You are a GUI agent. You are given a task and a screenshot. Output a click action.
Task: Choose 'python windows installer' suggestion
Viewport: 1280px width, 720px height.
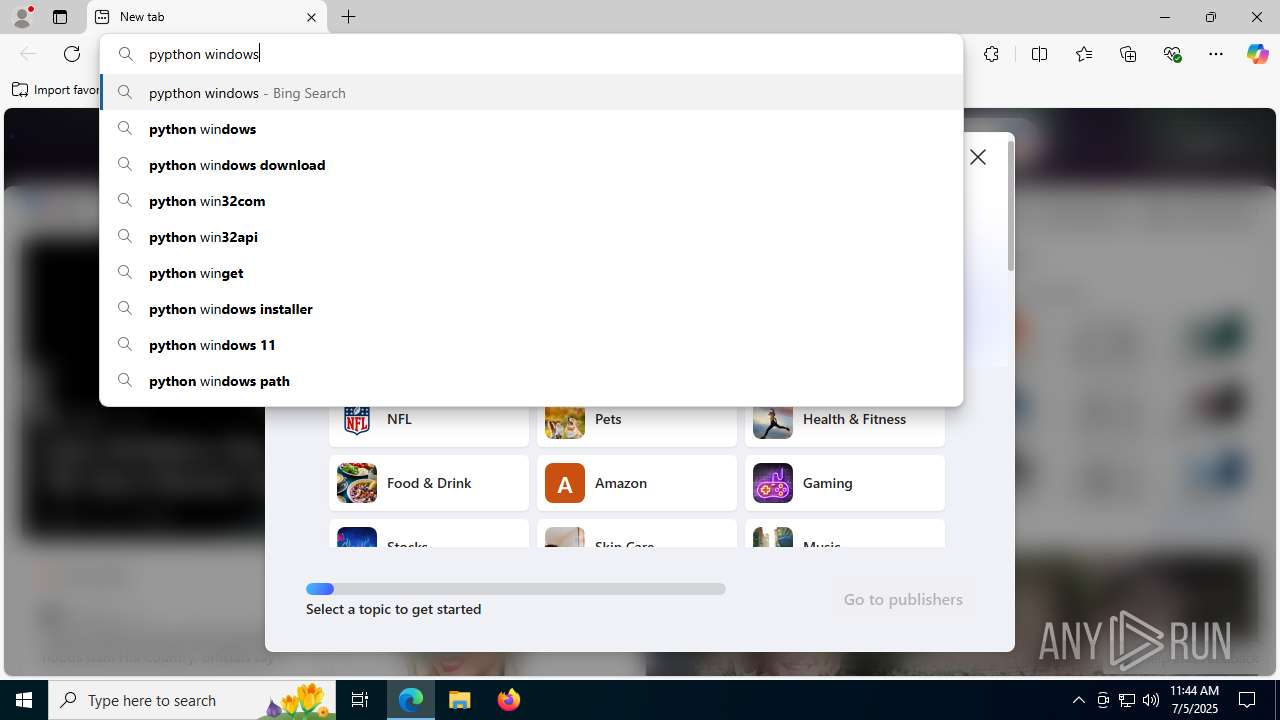[531, 309]
